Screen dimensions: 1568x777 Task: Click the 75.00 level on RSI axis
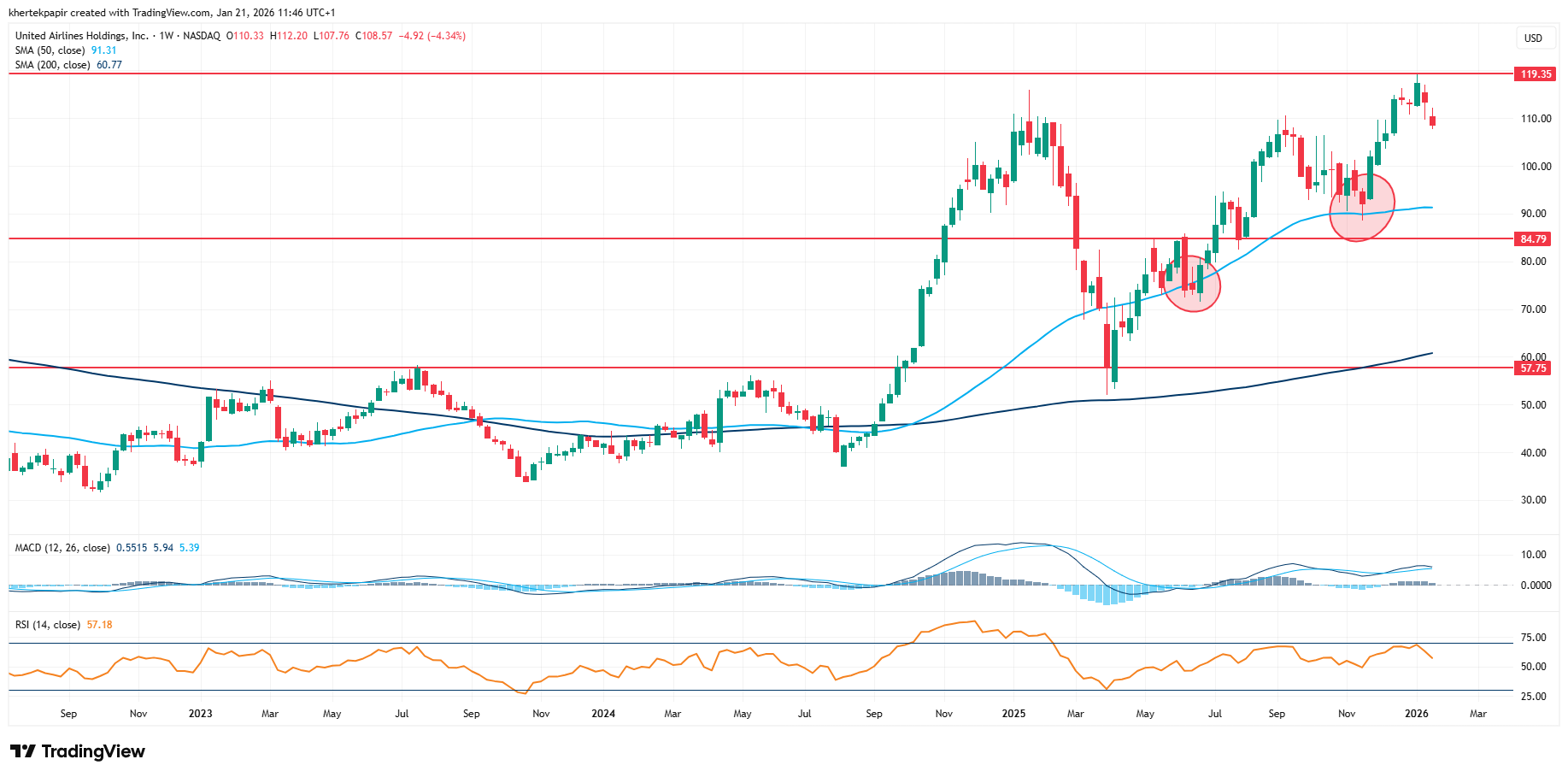[1534, 638]
